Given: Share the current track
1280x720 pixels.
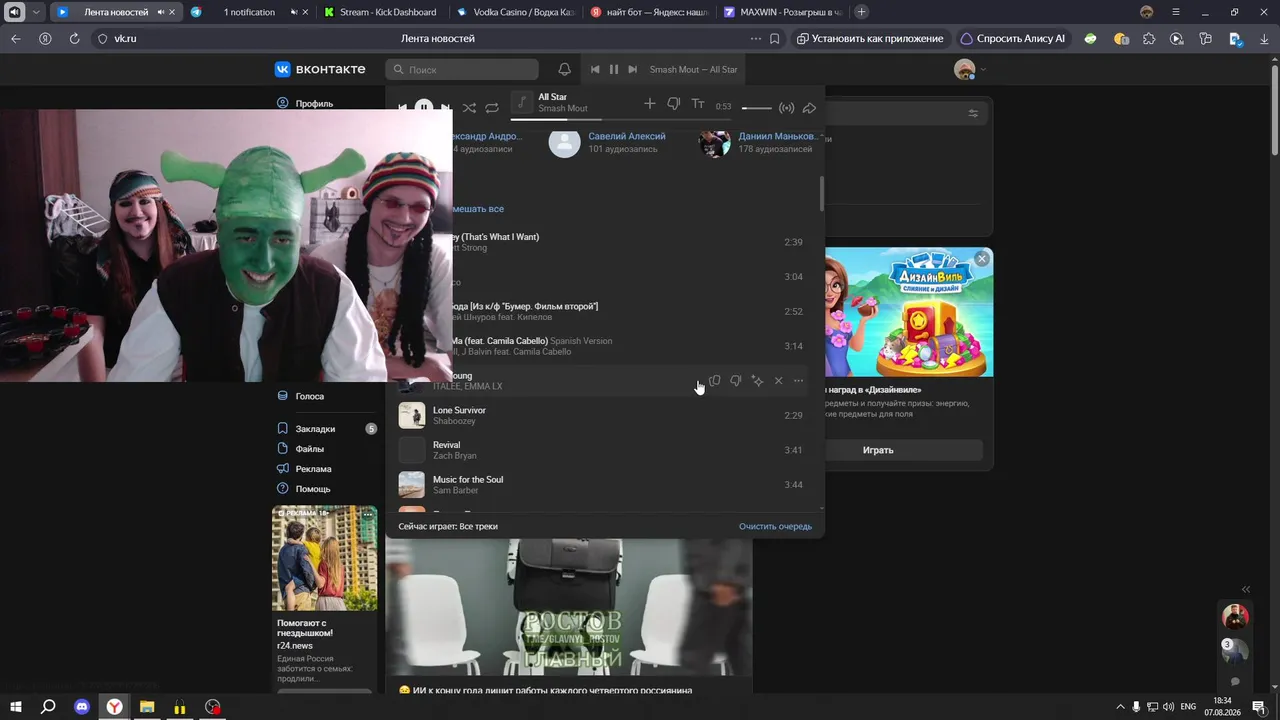Looking at the screenshot, I should pyautogui.click(x=810, y=107).
